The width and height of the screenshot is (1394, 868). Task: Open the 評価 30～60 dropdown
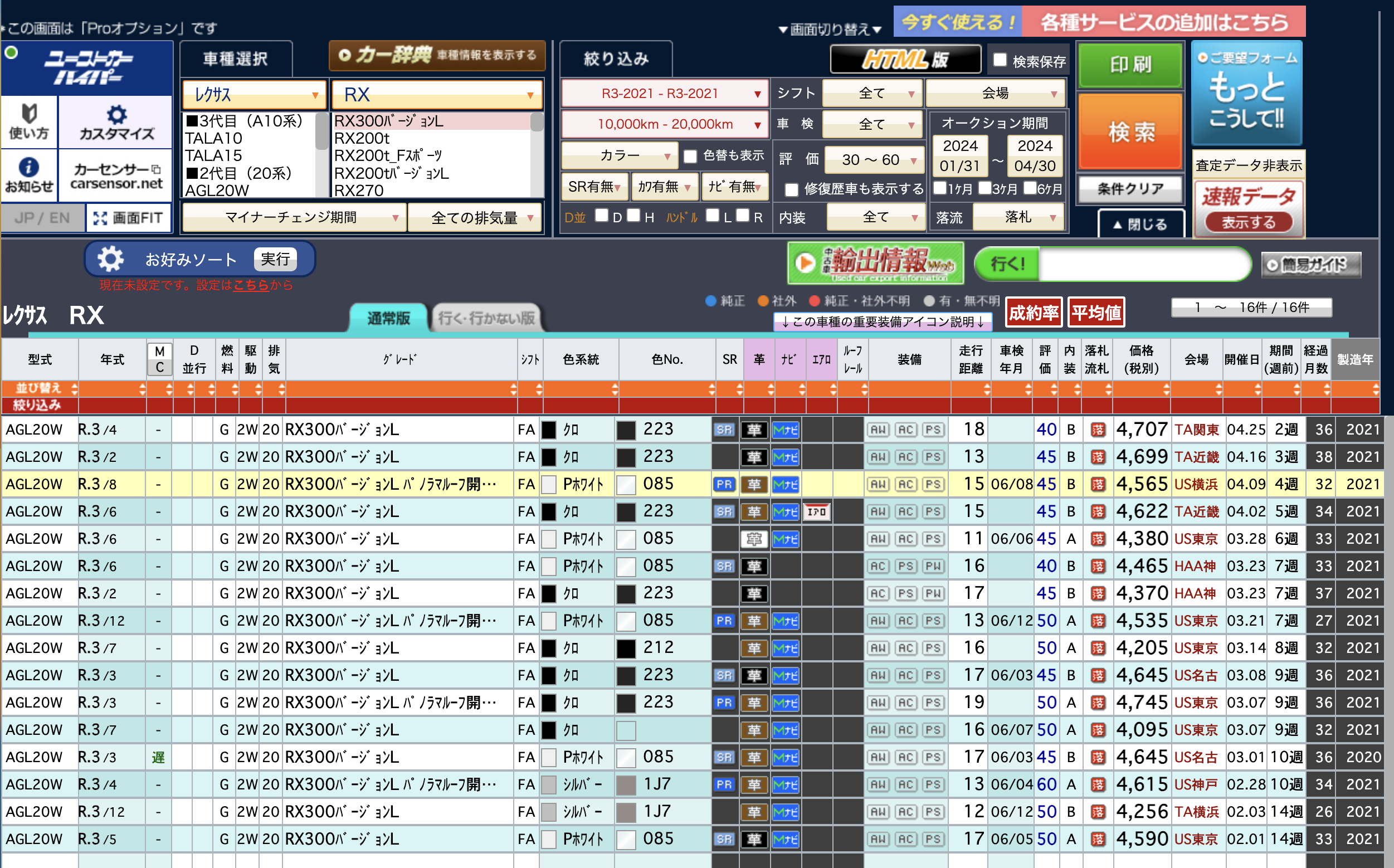tap(874, 159)
